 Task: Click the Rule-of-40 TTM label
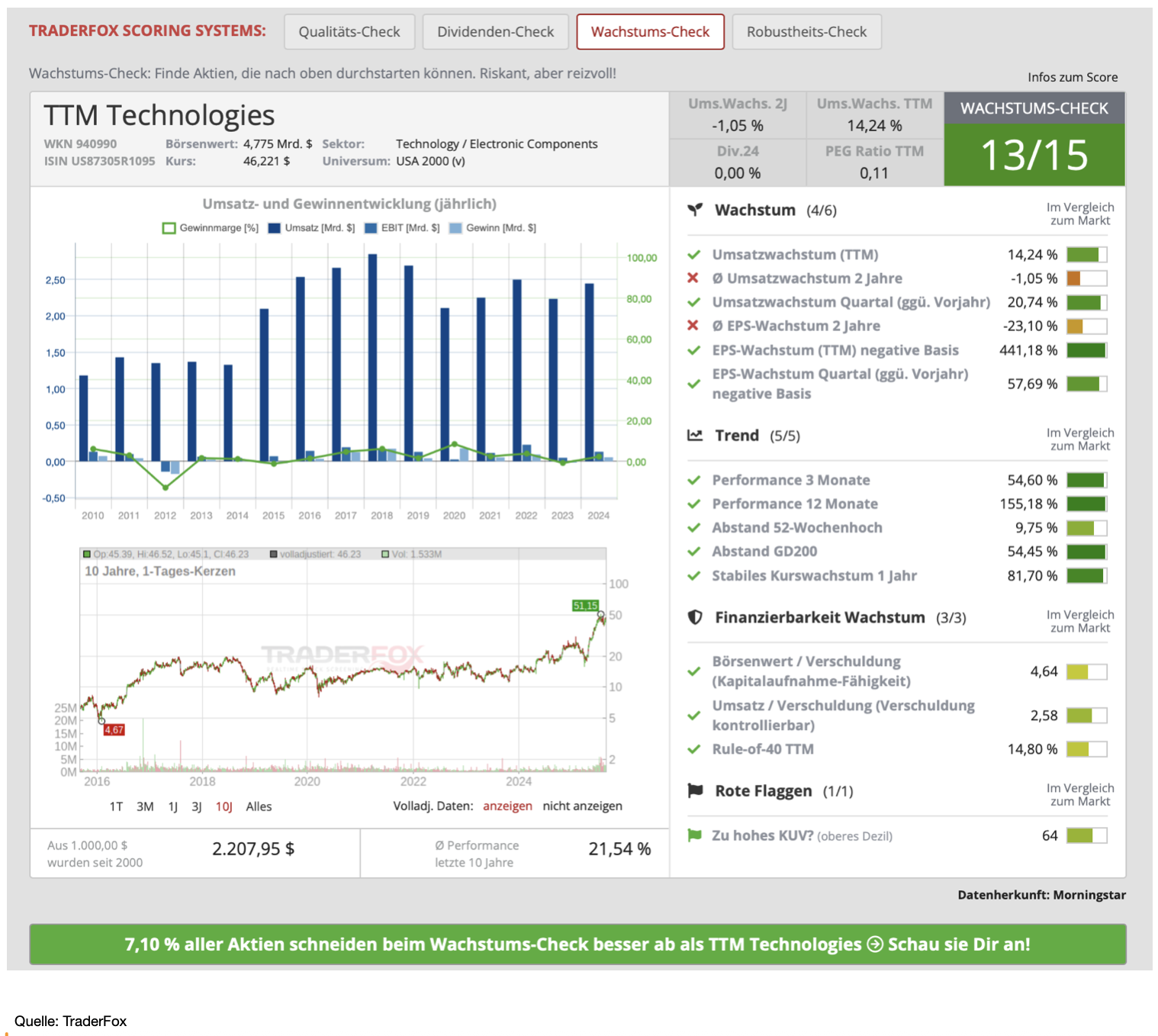[763, 749]
